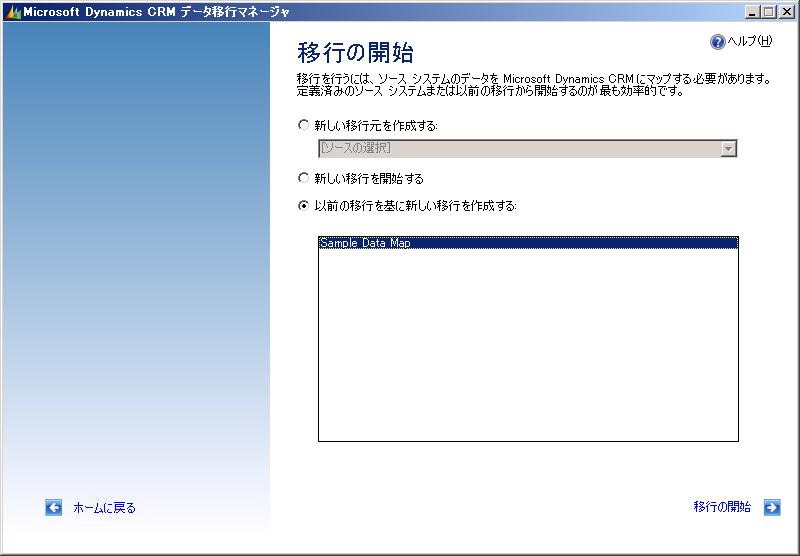
Task: Click the 移行の開始 link at bottom right
Action: pyautogui.click(x=722, y=507)
